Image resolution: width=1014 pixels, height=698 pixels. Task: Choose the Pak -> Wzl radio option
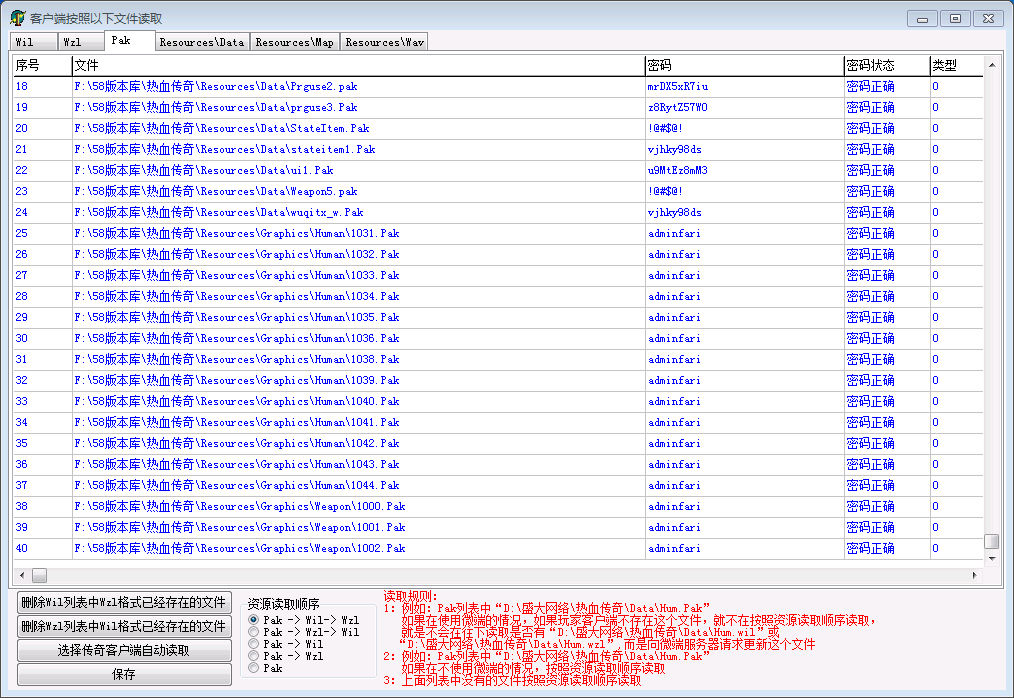pos(285,656)
